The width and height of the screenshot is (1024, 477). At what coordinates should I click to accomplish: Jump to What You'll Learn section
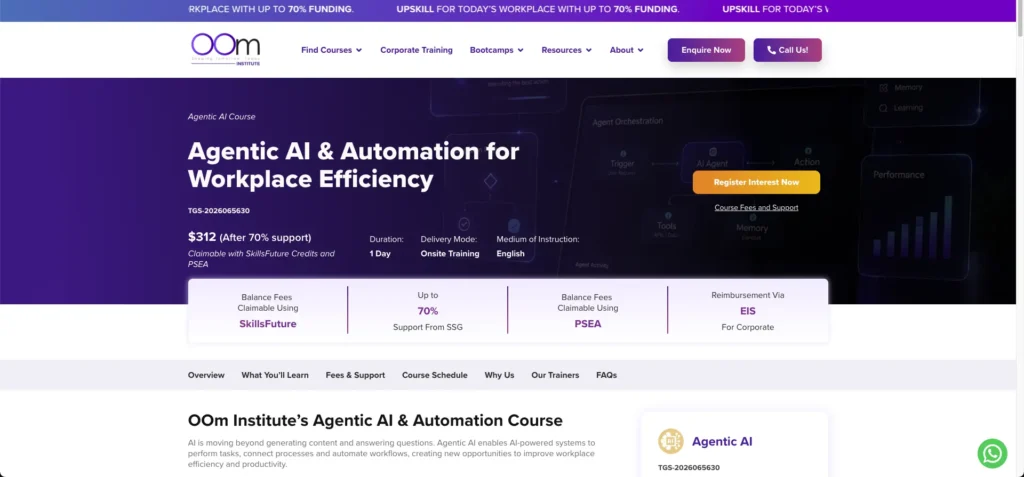(x=275, y=375)
